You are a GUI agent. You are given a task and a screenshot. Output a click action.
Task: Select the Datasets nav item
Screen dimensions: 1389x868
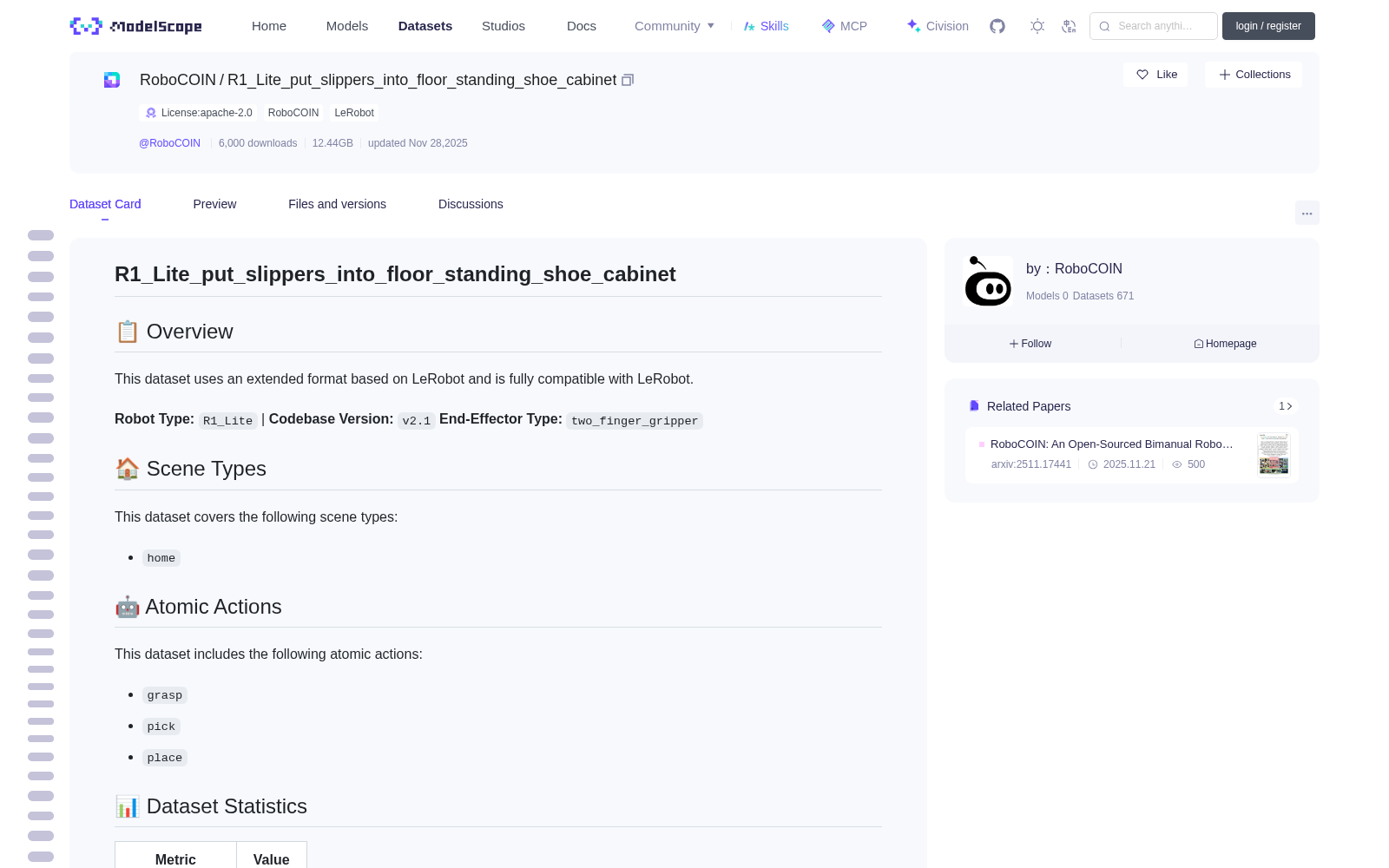[425, 26]
